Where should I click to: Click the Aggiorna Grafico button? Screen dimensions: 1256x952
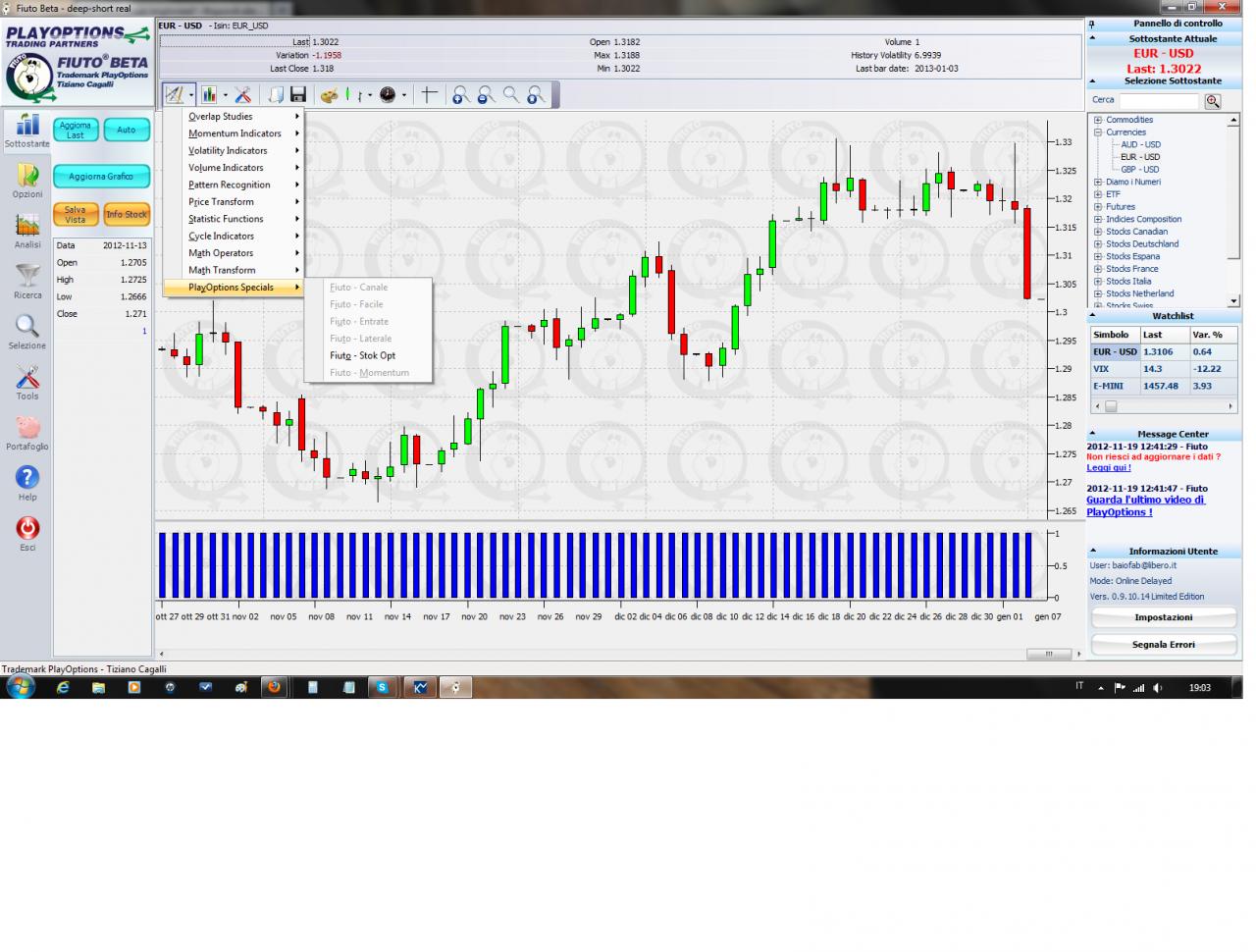[101, 177]
